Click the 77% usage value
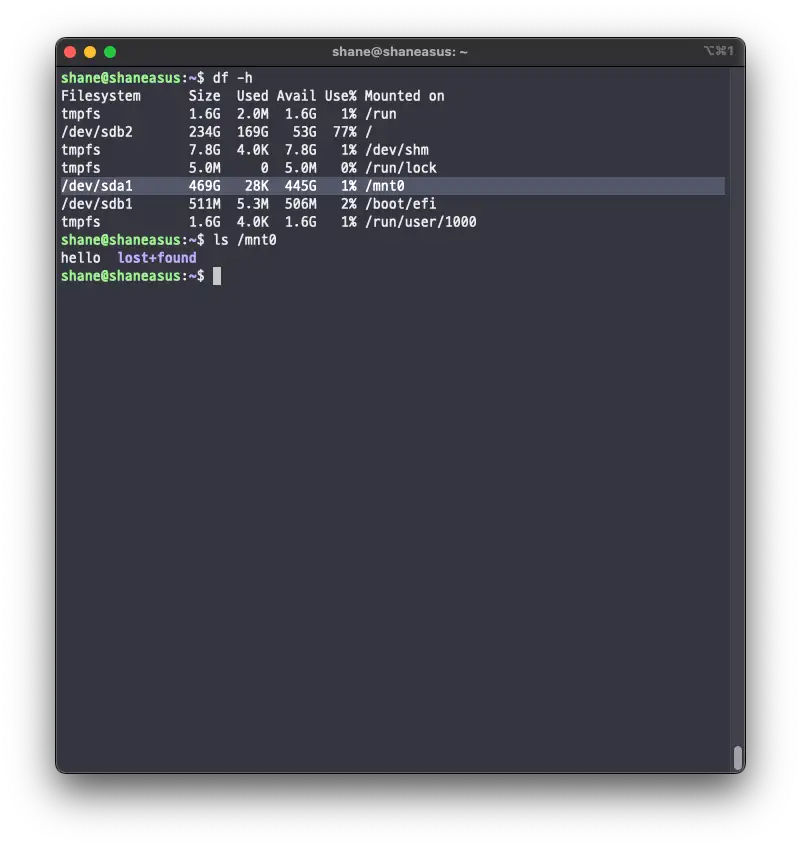 point(345,132)
